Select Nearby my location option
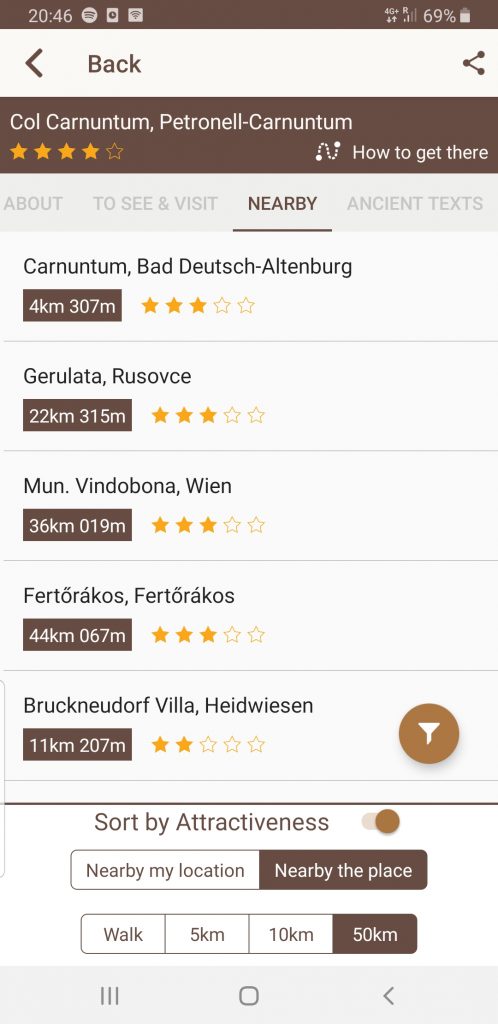498x1024 pixels. (x=165, y=870)
